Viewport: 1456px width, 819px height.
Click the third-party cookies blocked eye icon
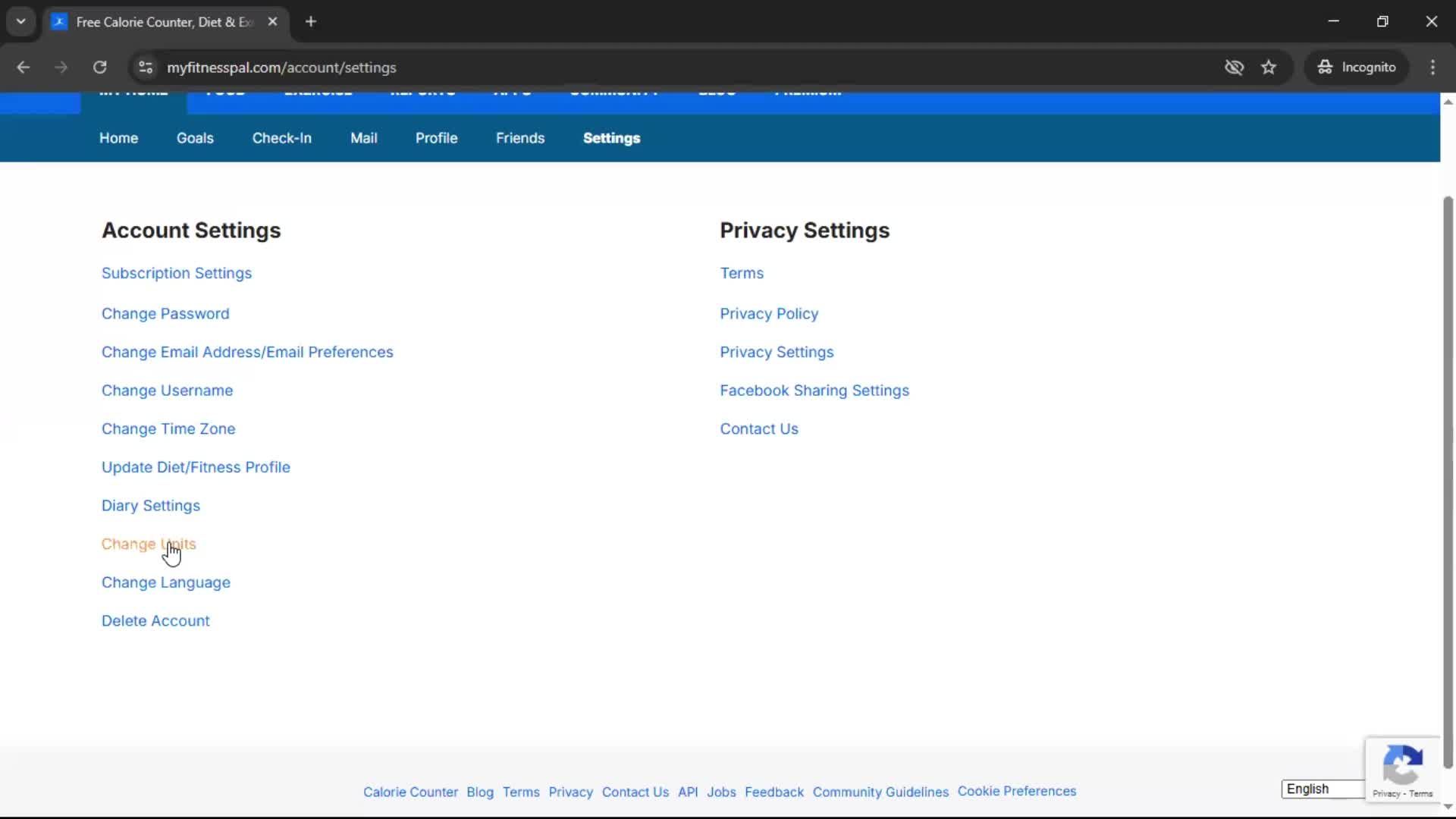pos(1234,67)
